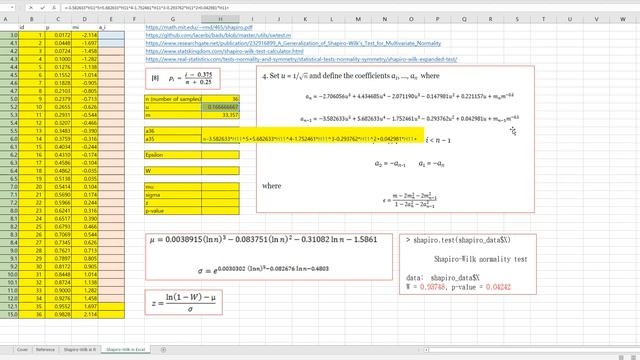Click the mu label cell
The height and width of the screenshot is (360, 640).
tap(173, 187)
